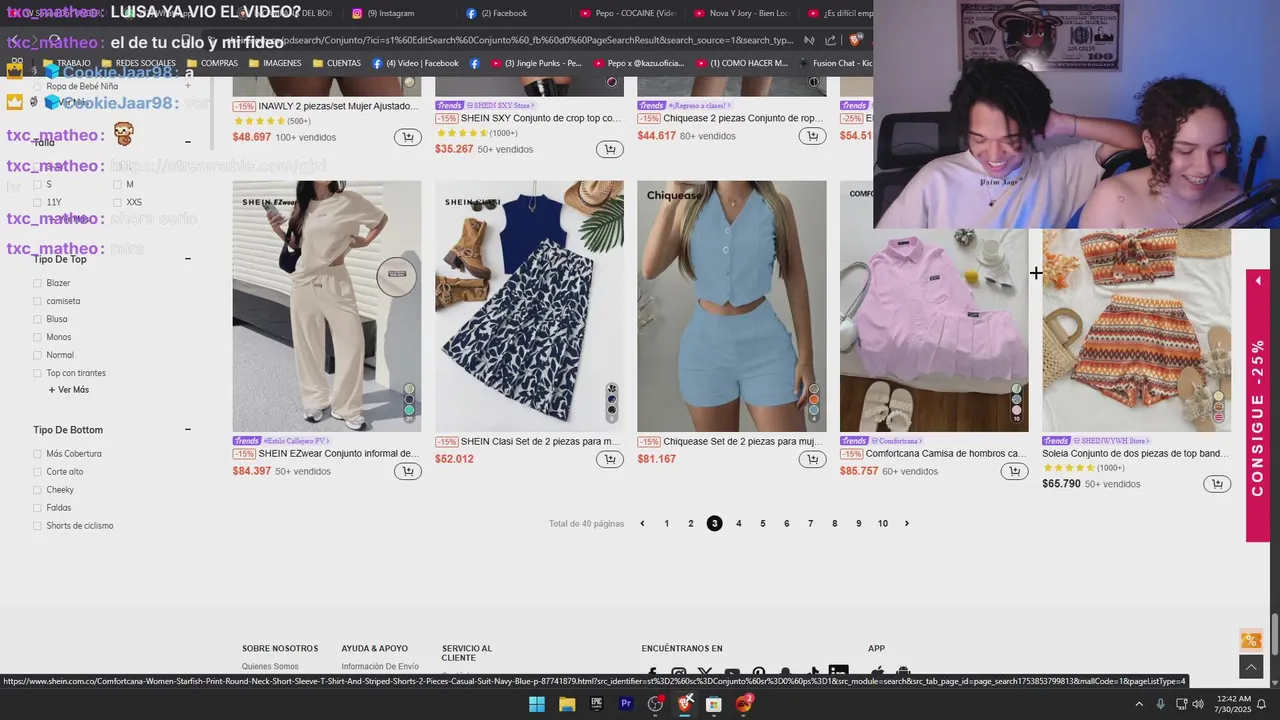Check the Monos filter

pos(38,337)
